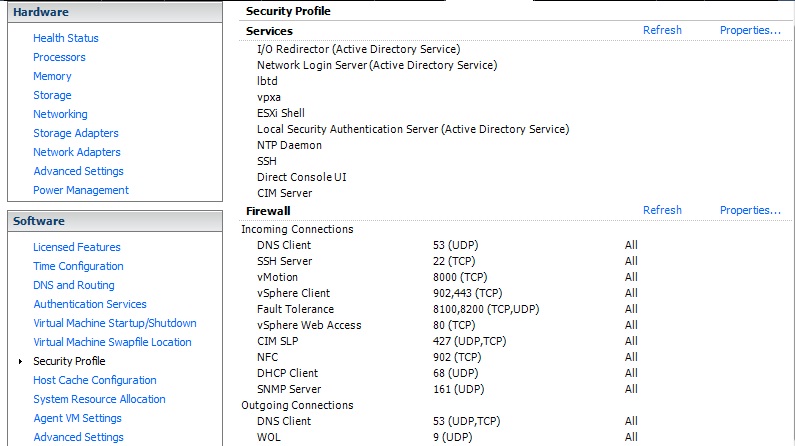The height and width of the screenshot is (446, 795).
Task: Open Network Adapters settings
Action: 77,152
